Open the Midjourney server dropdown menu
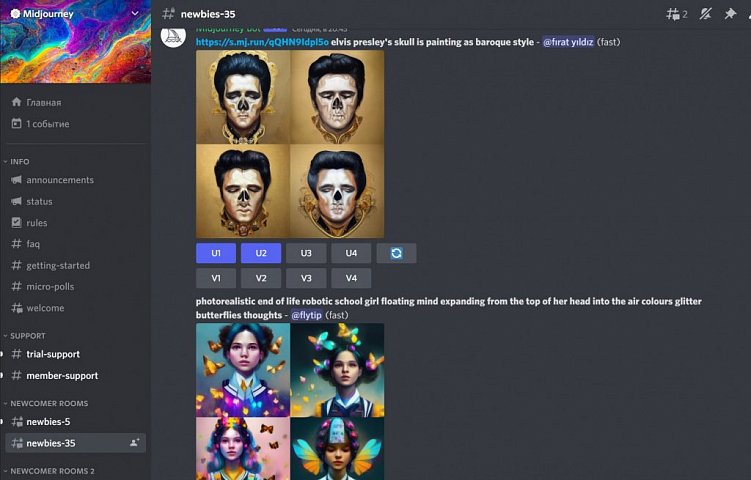Screen dimensions: 751x480 click(x=135, y=13)
